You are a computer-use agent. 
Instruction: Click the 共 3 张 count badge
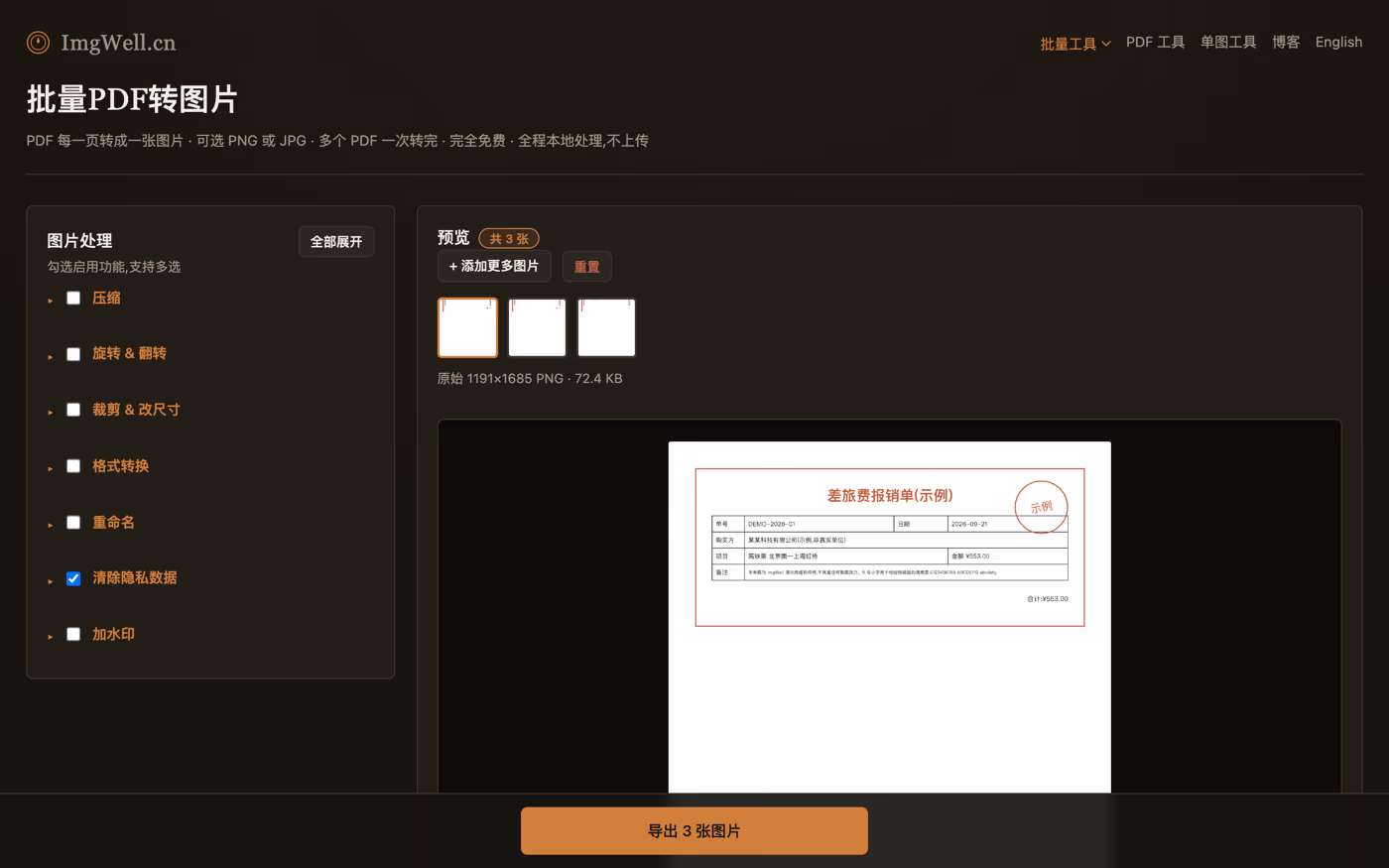pos(509,238)
